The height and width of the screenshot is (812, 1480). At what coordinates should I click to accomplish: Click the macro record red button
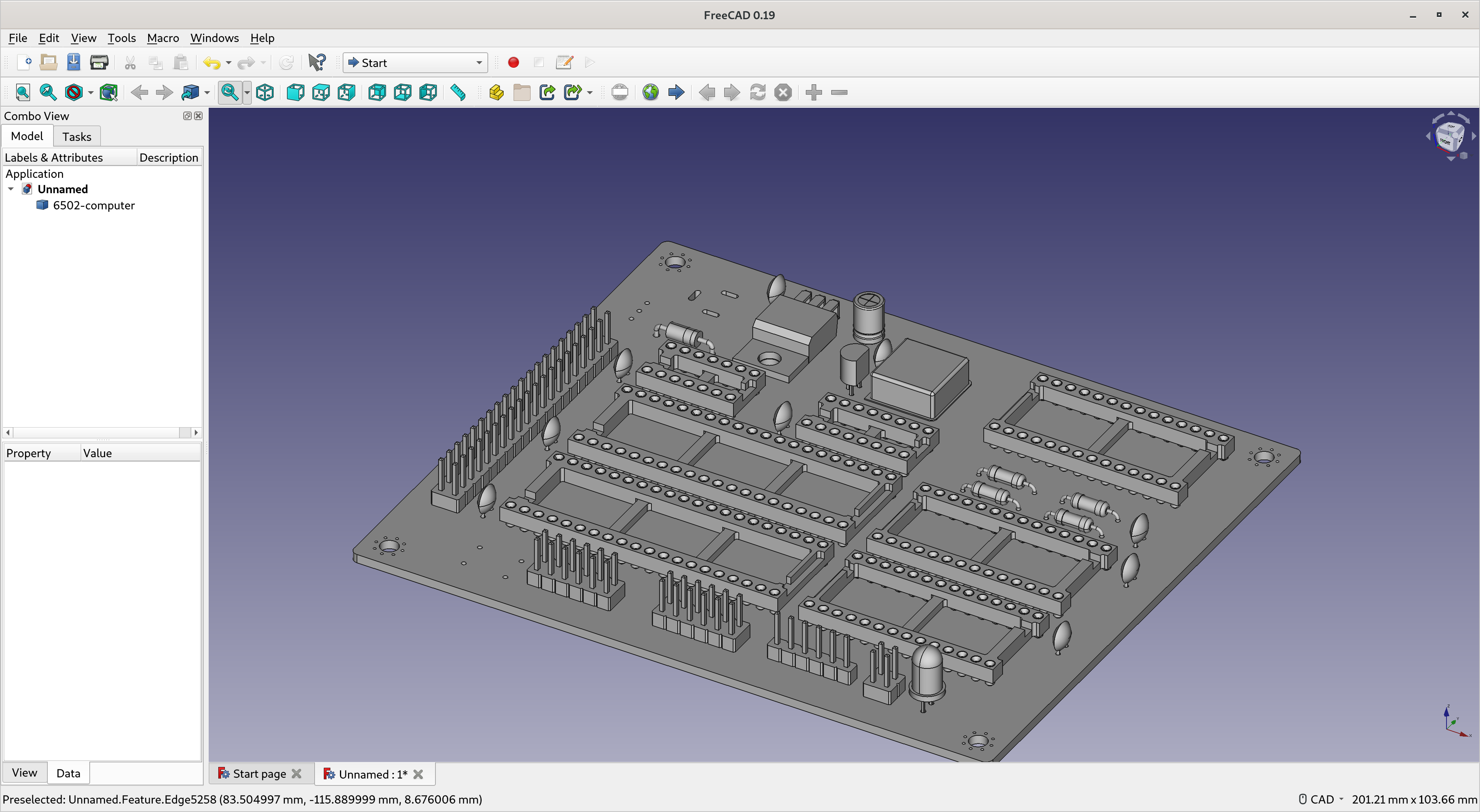514,63
